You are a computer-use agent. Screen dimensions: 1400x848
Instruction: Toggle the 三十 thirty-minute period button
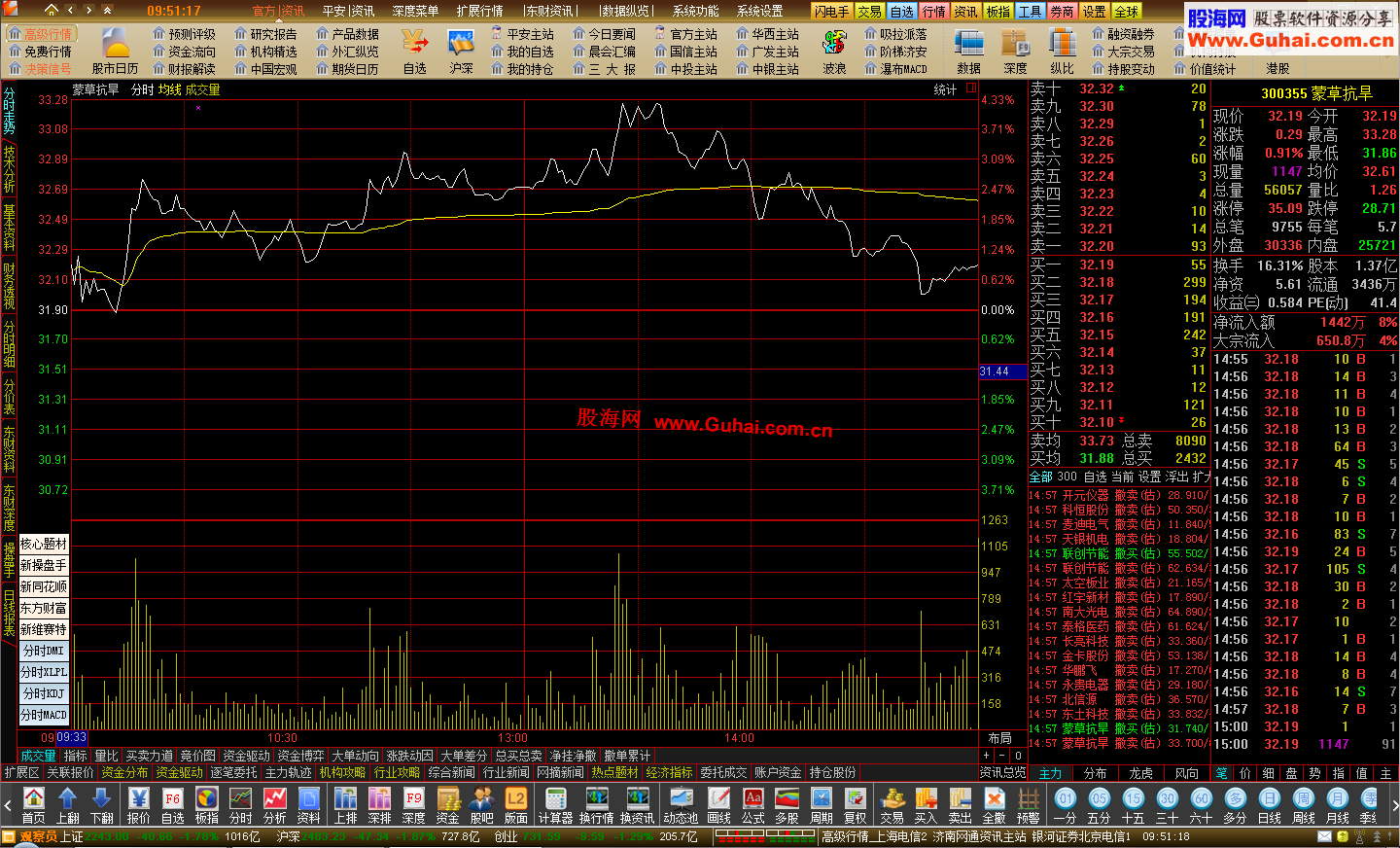(1168, 806)
